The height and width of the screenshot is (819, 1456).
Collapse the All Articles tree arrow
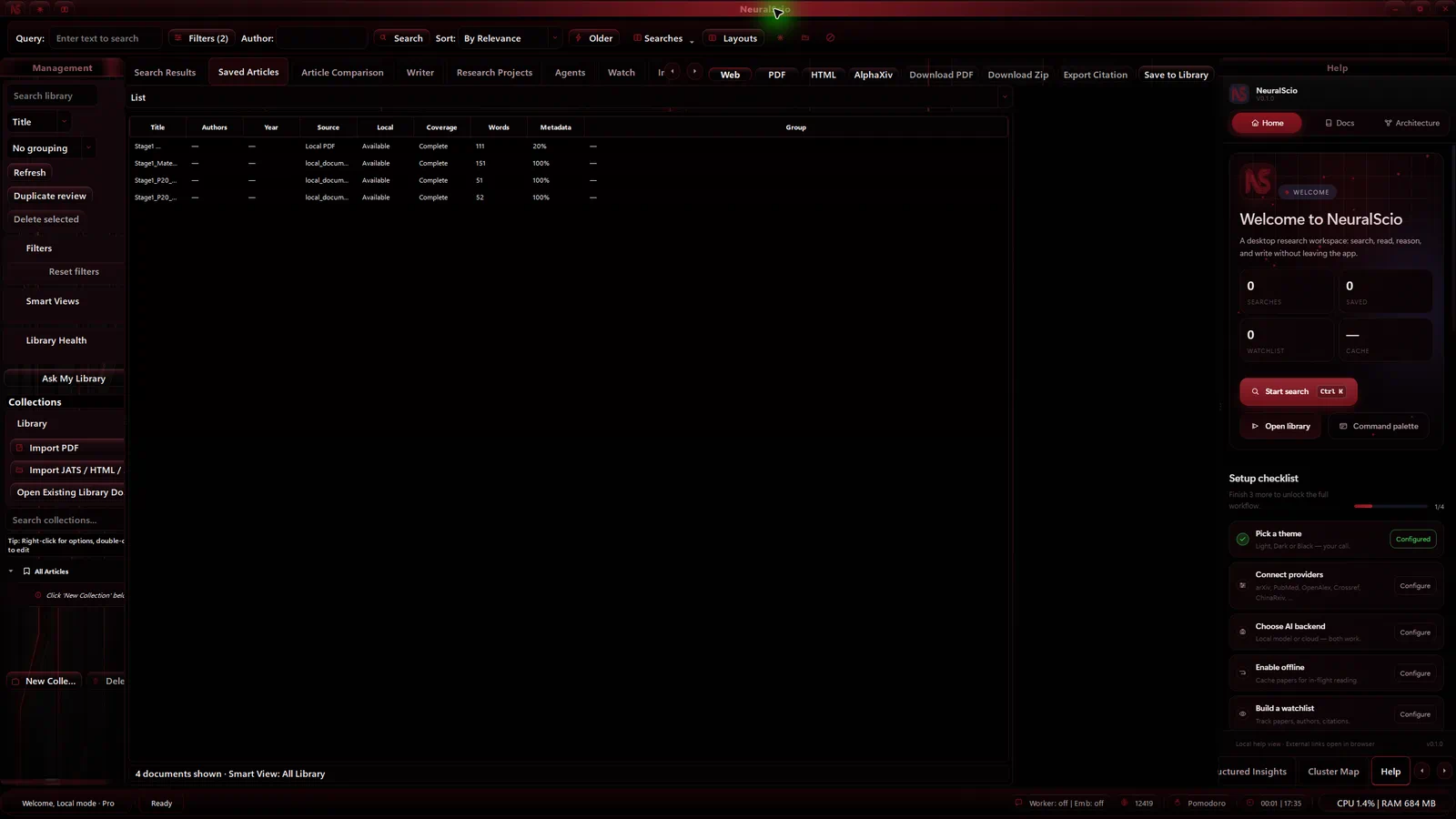click(11, 571)
